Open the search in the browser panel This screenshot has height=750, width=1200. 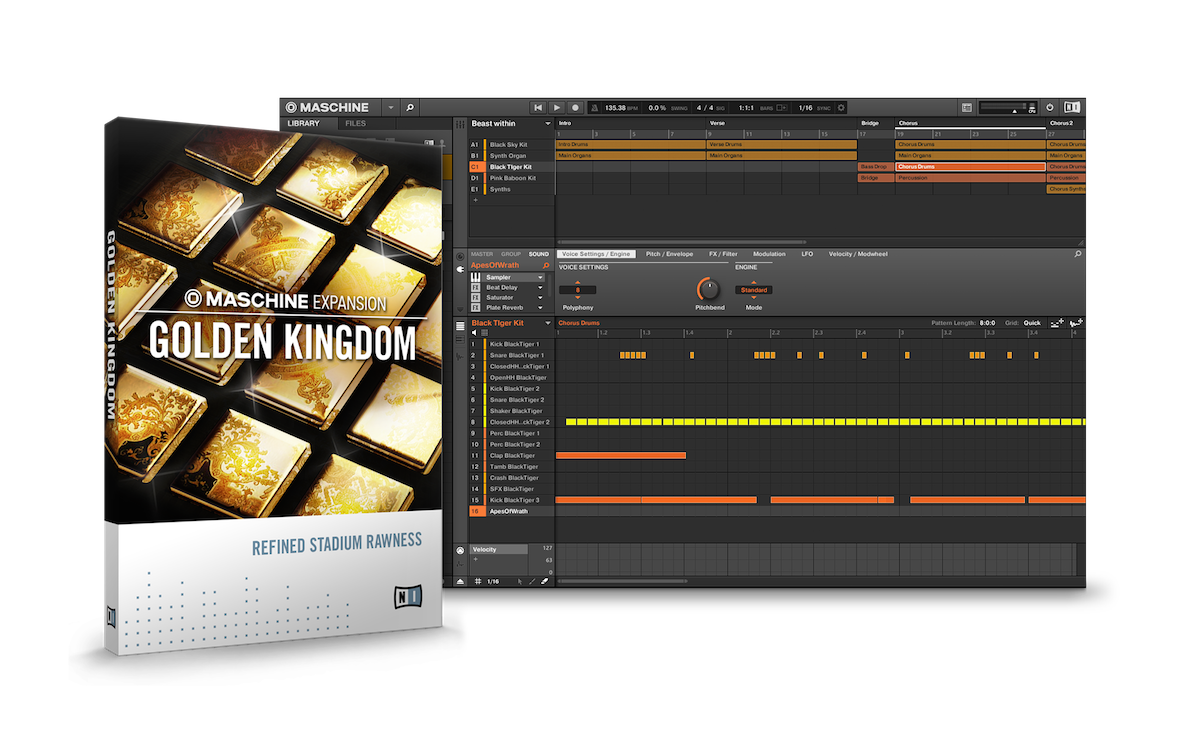(410, 106)
